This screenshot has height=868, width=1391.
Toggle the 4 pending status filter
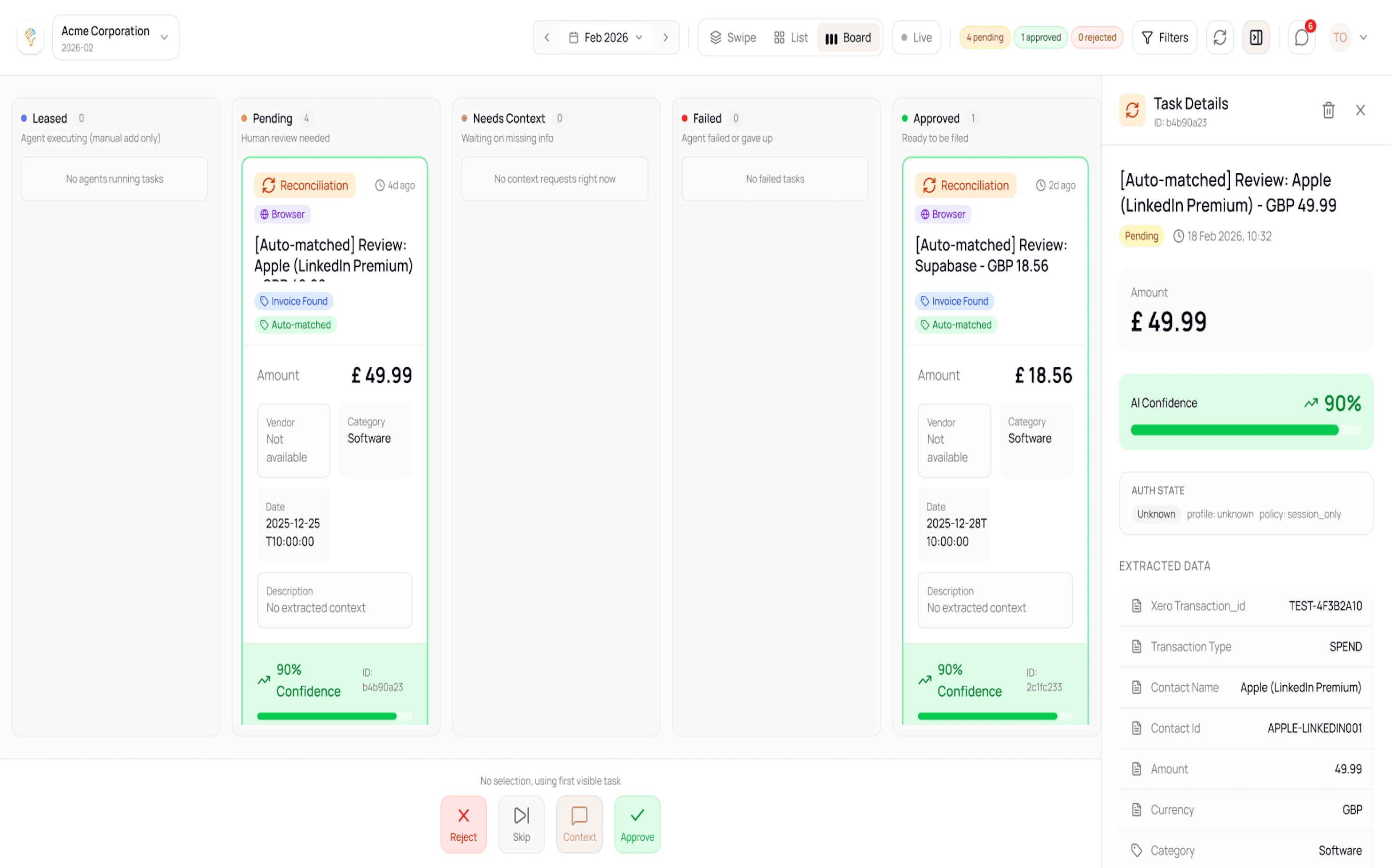pyautogui.click(x=985, y=38)
